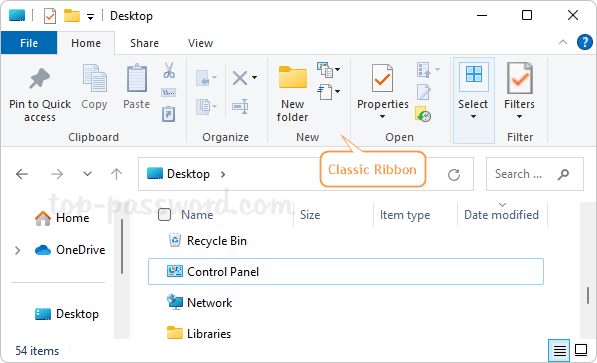Click the Paste shortcut icon

(169, 114)
